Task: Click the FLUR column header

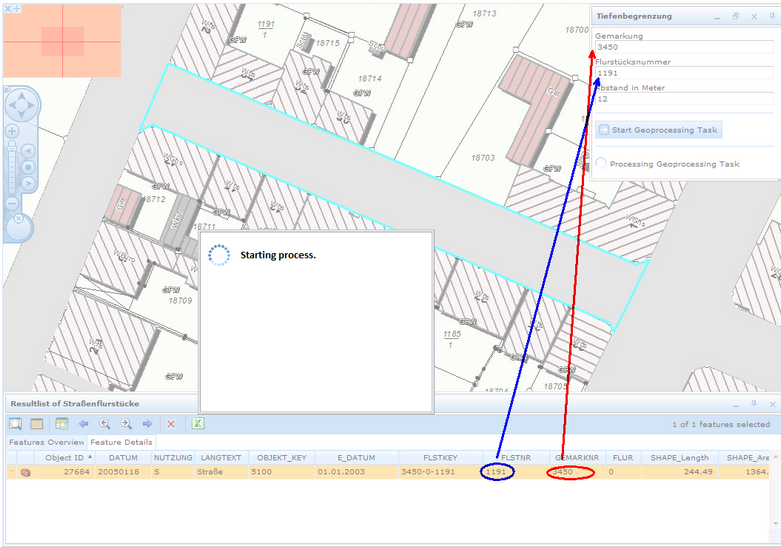Action: coord(623,457)
